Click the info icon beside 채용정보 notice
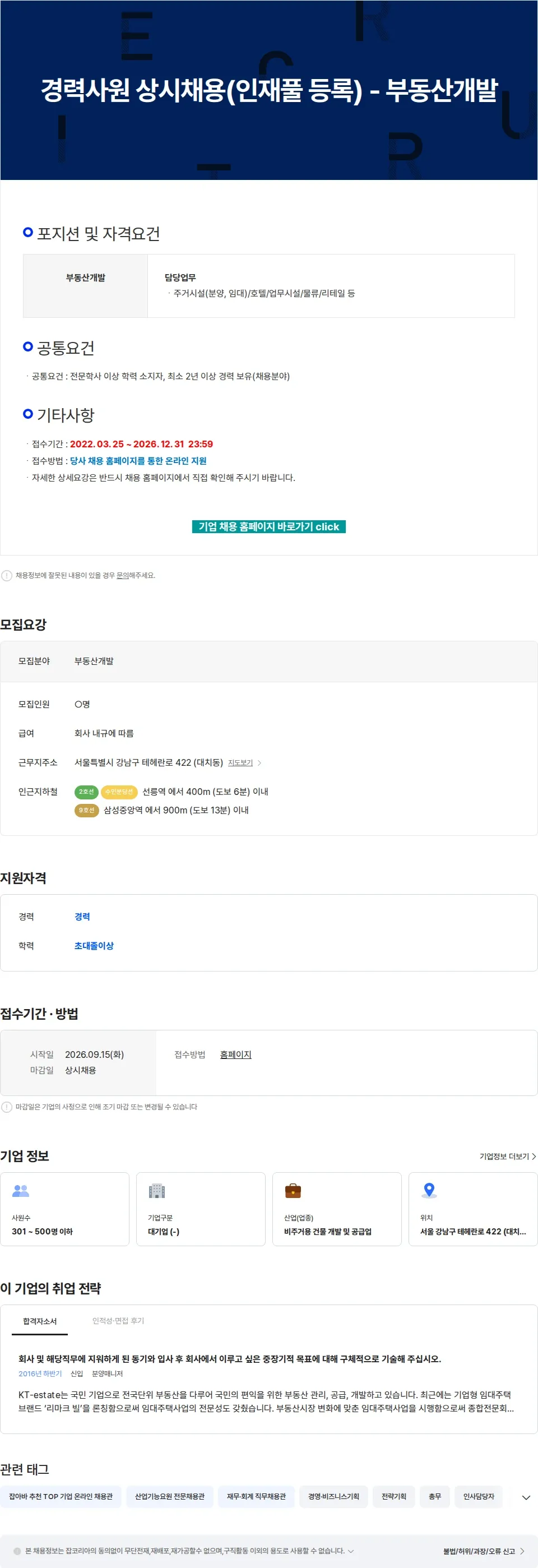Screen dimensions: 538x1568 point(7,575)
